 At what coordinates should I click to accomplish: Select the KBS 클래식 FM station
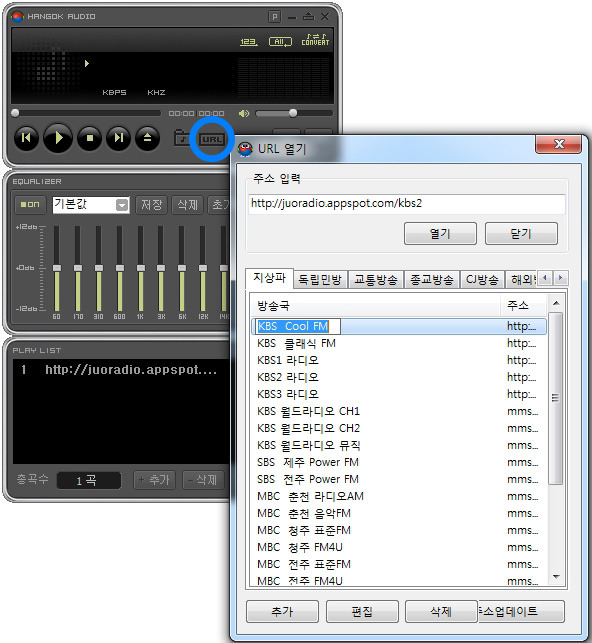[x=398, y=343]
